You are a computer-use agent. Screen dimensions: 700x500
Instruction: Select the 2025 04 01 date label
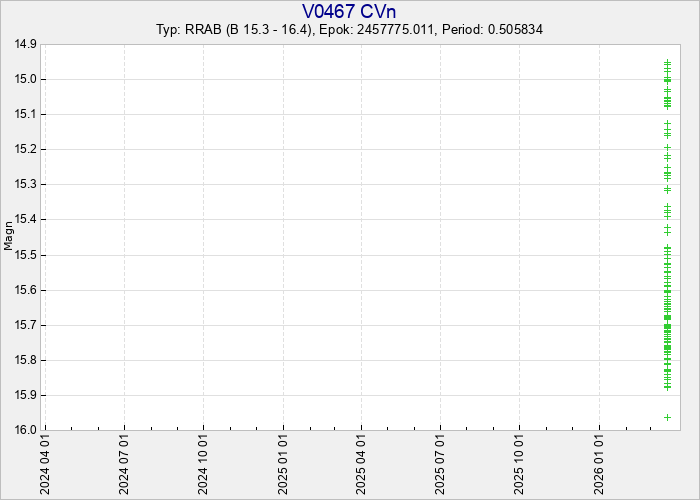coord(361,463)
